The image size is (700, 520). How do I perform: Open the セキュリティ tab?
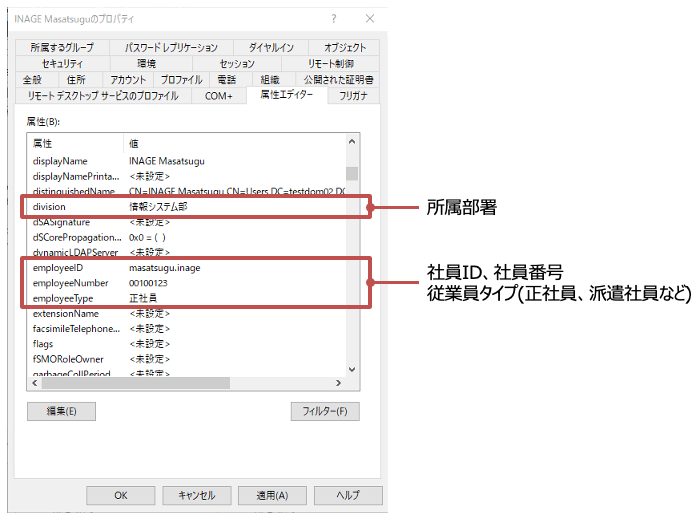click(x=62, y=63)
